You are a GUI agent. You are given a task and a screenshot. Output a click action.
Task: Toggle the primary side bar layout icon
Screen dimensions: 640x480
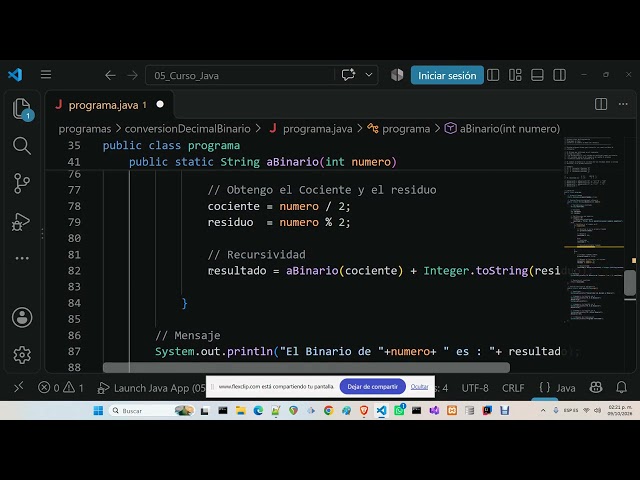[493, 75]
